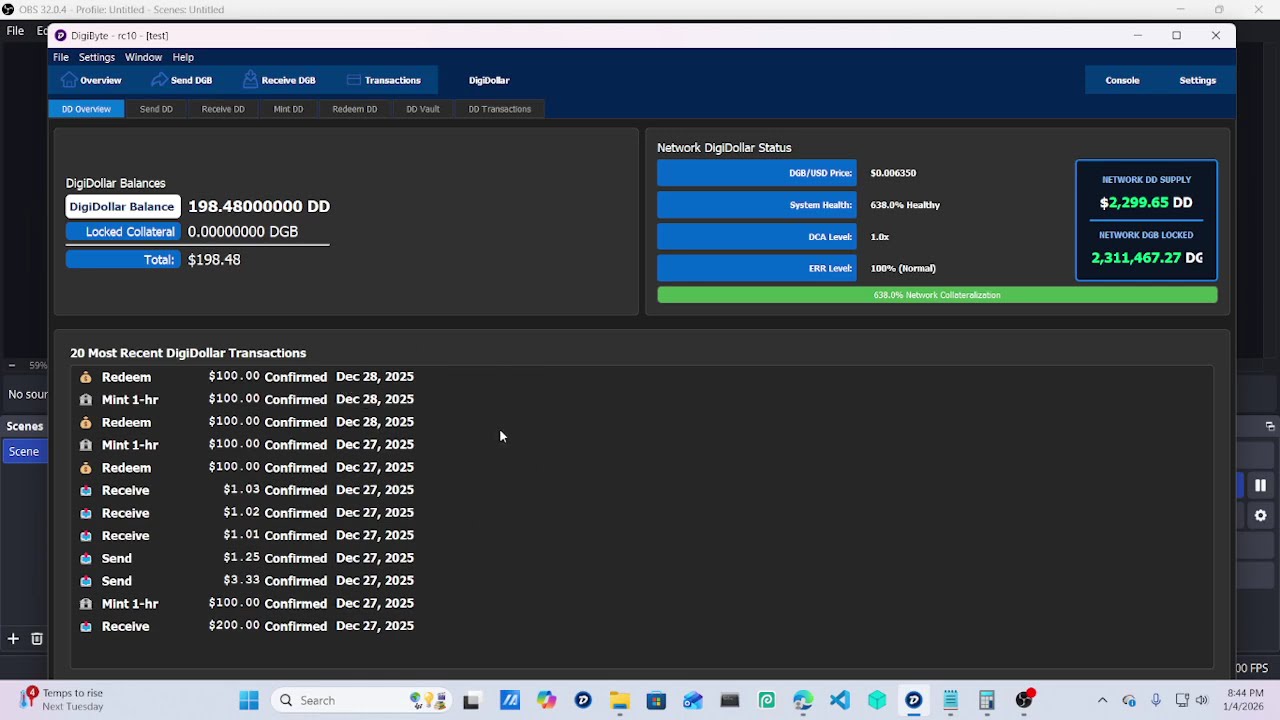Open the weather widget on taskbar
1280x720 pixels.
pos(62,700)
